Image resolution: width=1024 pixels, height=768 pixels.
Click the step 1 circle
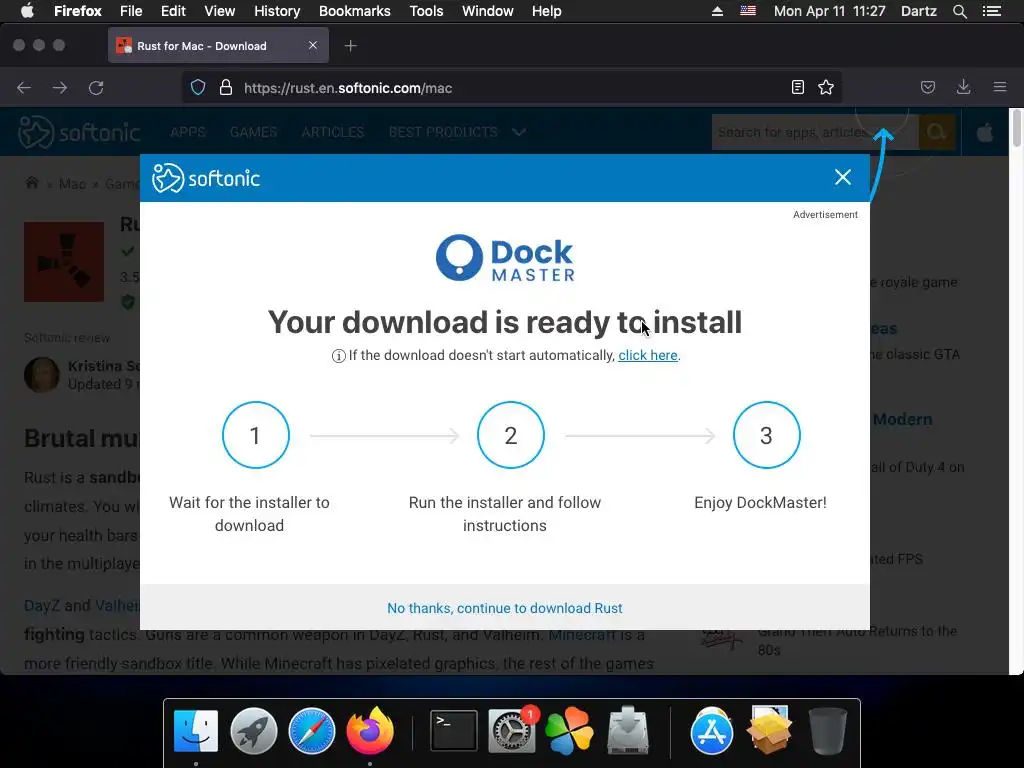click(x=255, y=435)
